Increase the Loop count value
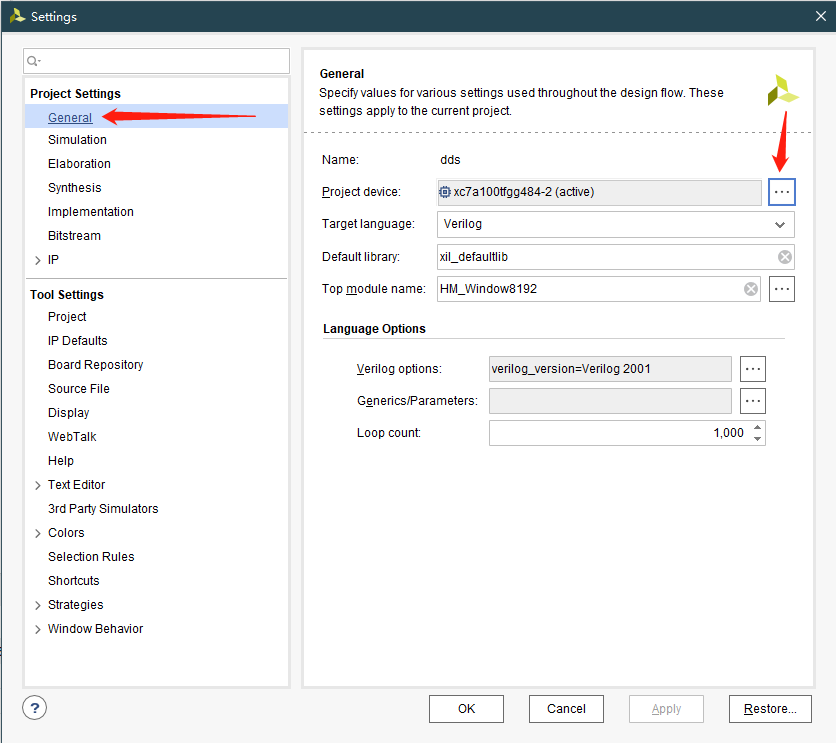 [x=758, y=427]
